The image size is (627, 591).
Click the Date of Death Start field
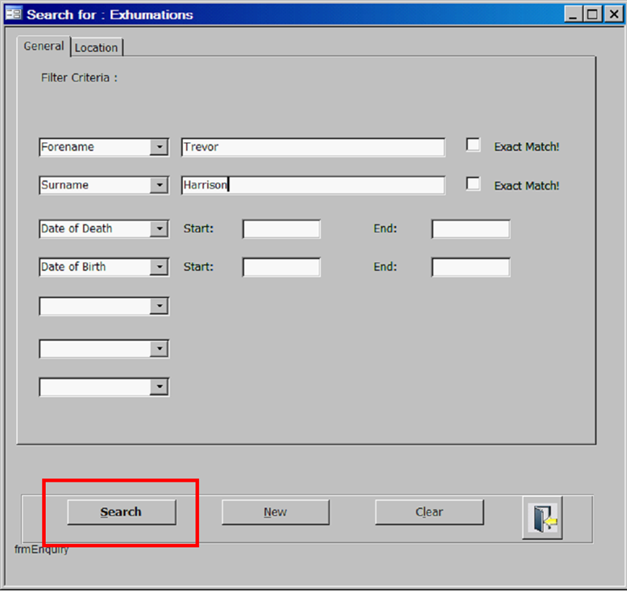pyautogui.click(x=281, y=229)
